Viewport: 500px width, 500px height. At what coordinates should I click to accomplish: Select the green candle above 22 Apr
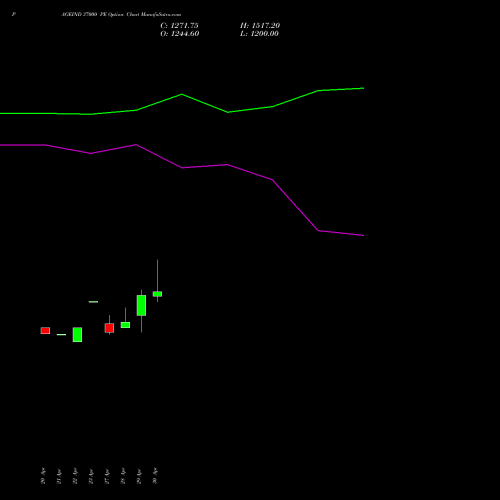[x=77, y=334]
